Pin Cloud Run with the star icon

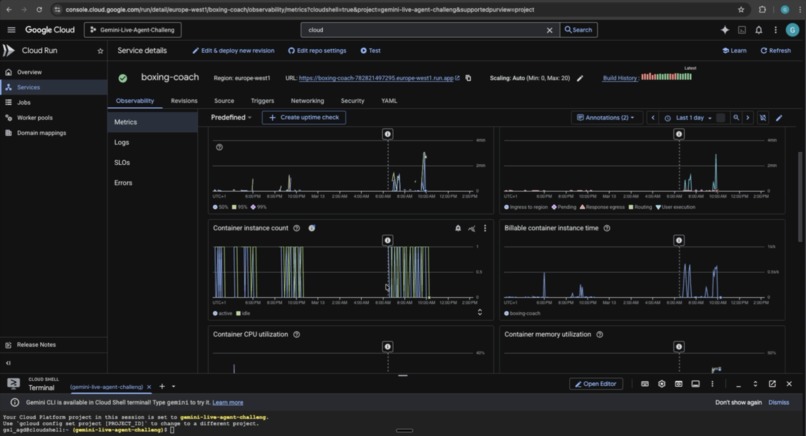click(100, 51)
